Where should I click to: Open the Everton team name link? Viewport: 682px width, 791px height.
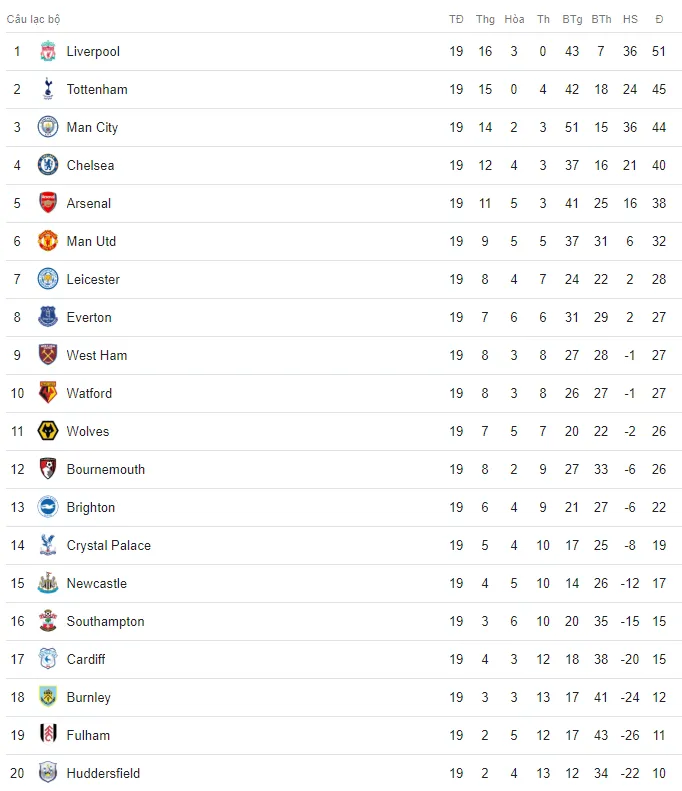click(89, 317)
